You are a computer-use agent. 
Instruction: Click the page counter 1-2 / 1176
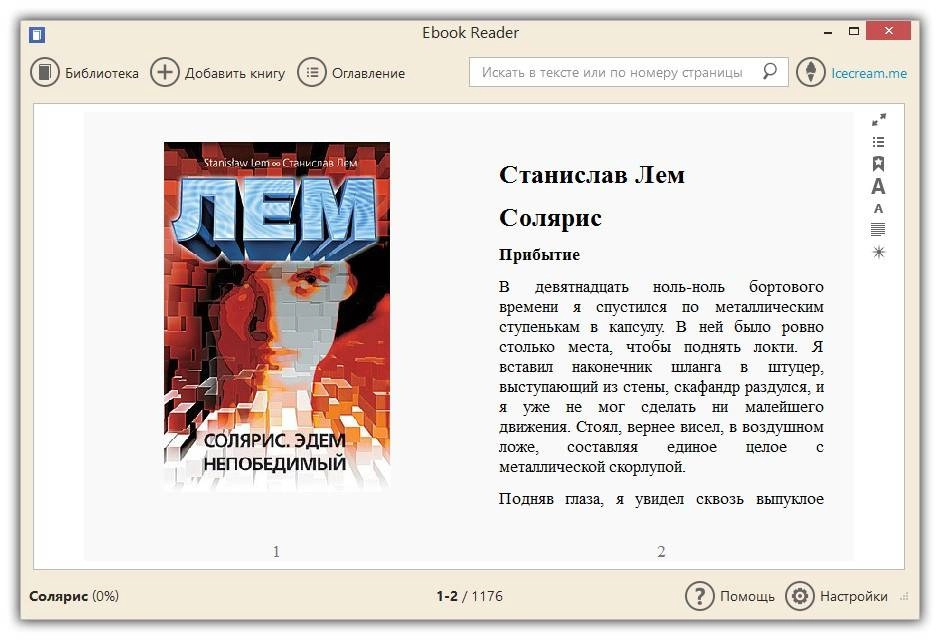click(469, 596)
